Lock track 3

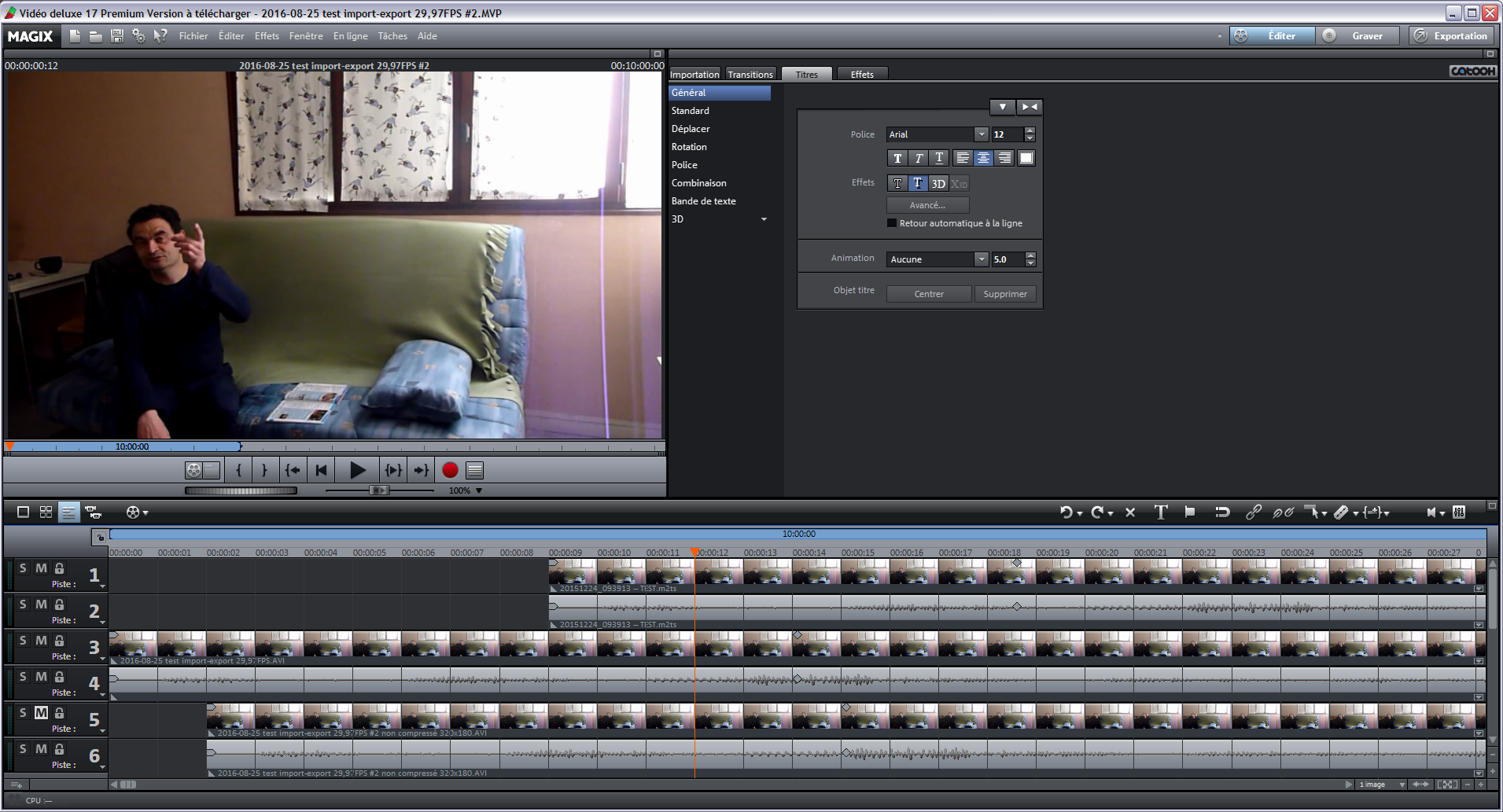coord(60,641)
